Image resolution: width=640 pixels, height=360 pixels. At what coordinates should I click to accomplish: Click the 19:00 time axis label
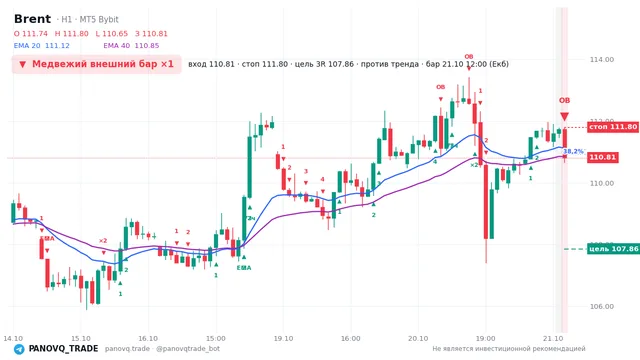485,338
